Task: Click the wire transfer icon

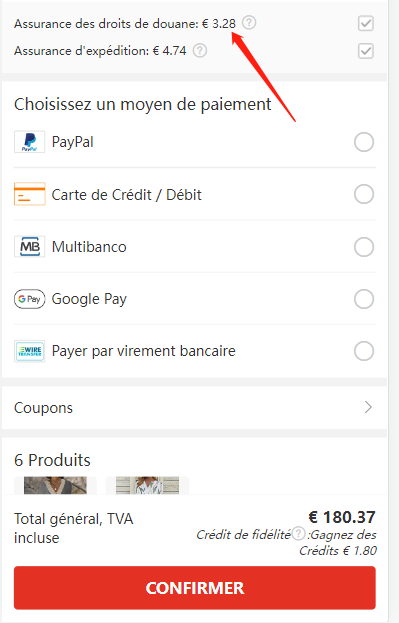Action: 29,351
